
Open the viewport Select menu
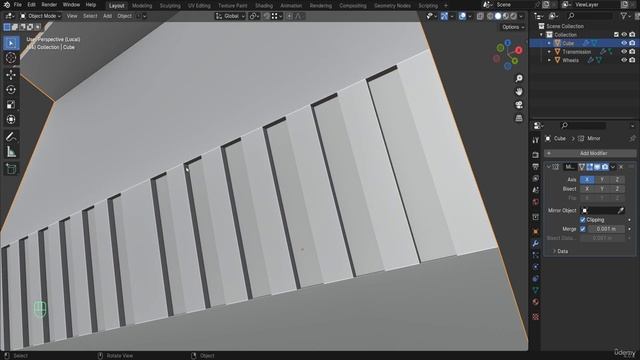(90, 16)
